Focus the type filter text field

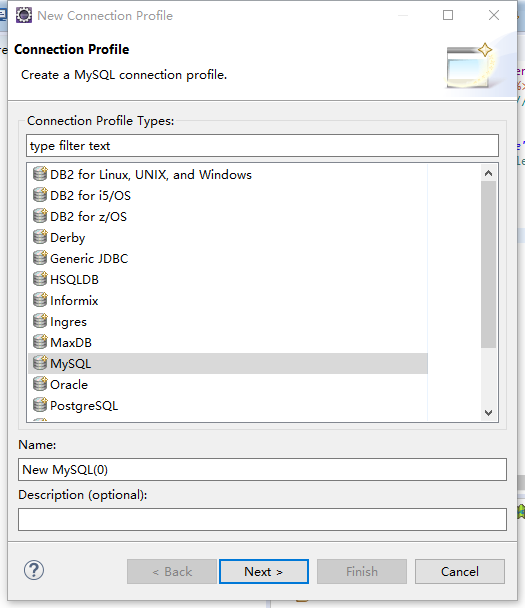262,145
